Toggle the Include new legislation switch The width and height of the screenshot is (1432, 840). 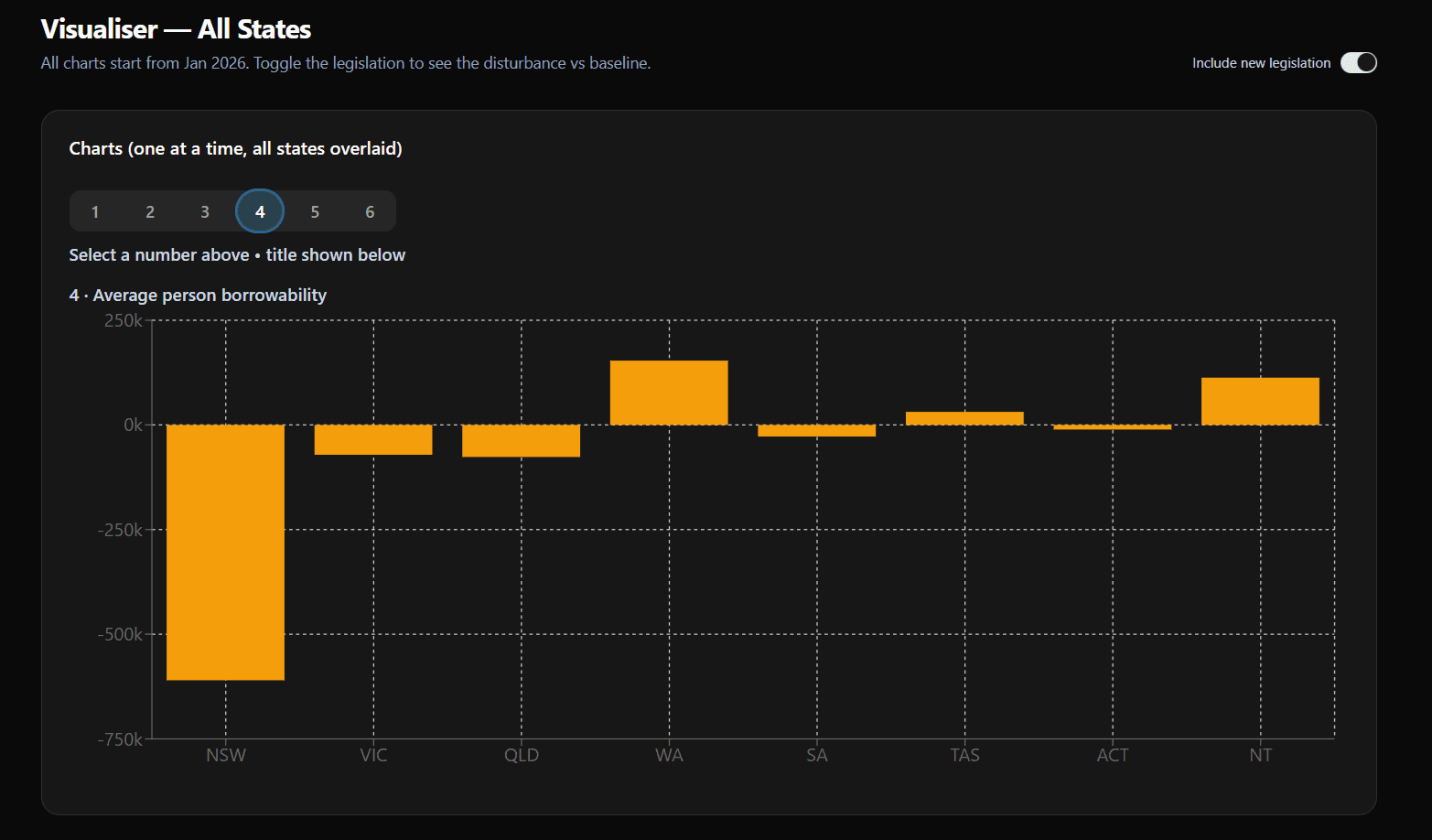tap(1359, 62)
